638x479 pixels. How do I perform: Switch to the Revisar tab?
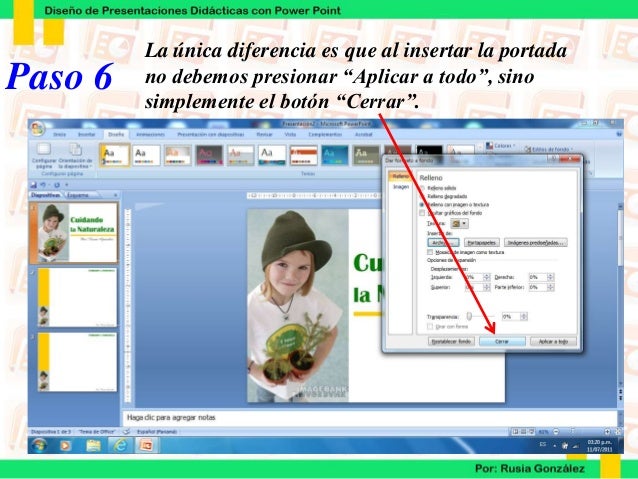click(264, 134)
